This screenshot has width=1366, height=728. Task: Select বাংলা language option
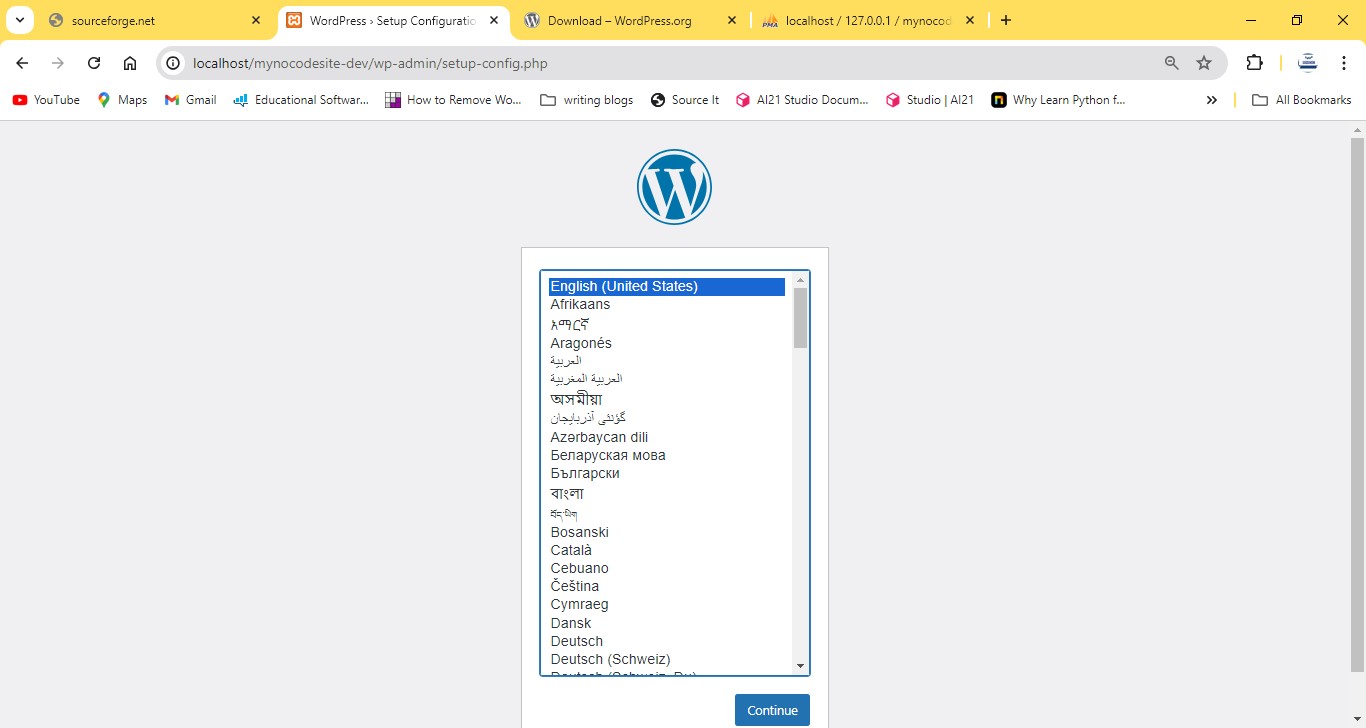[x=667, y=494]
